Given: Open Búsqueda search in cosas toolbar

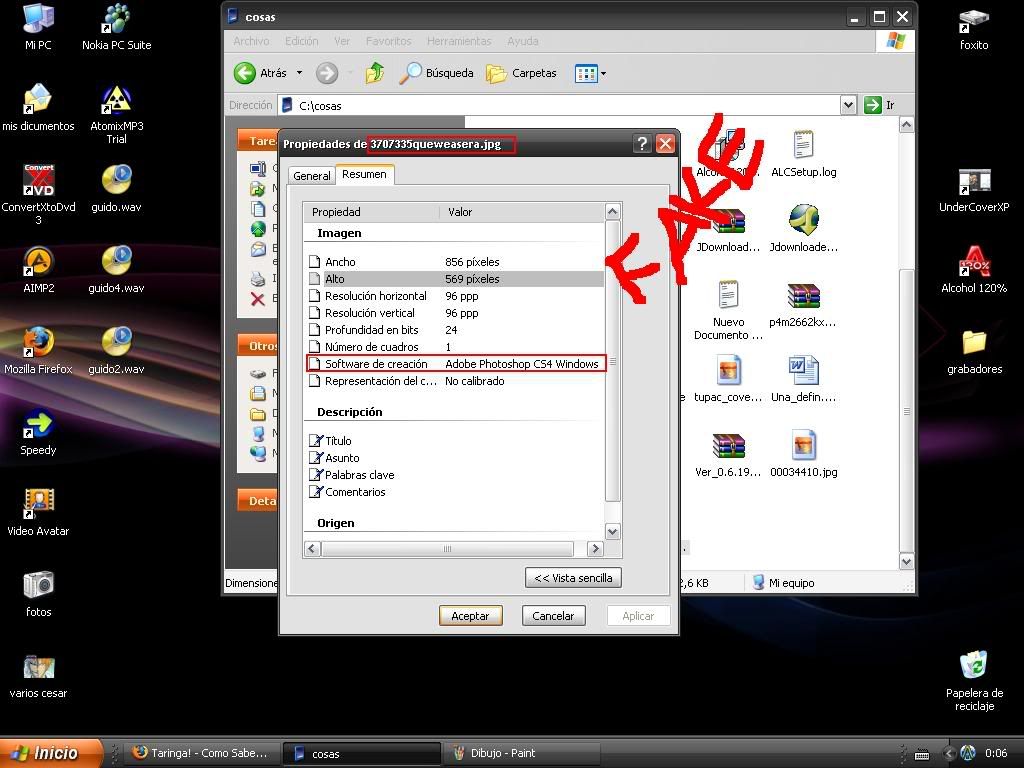Looking at the screenshot, I should [436, 73].
